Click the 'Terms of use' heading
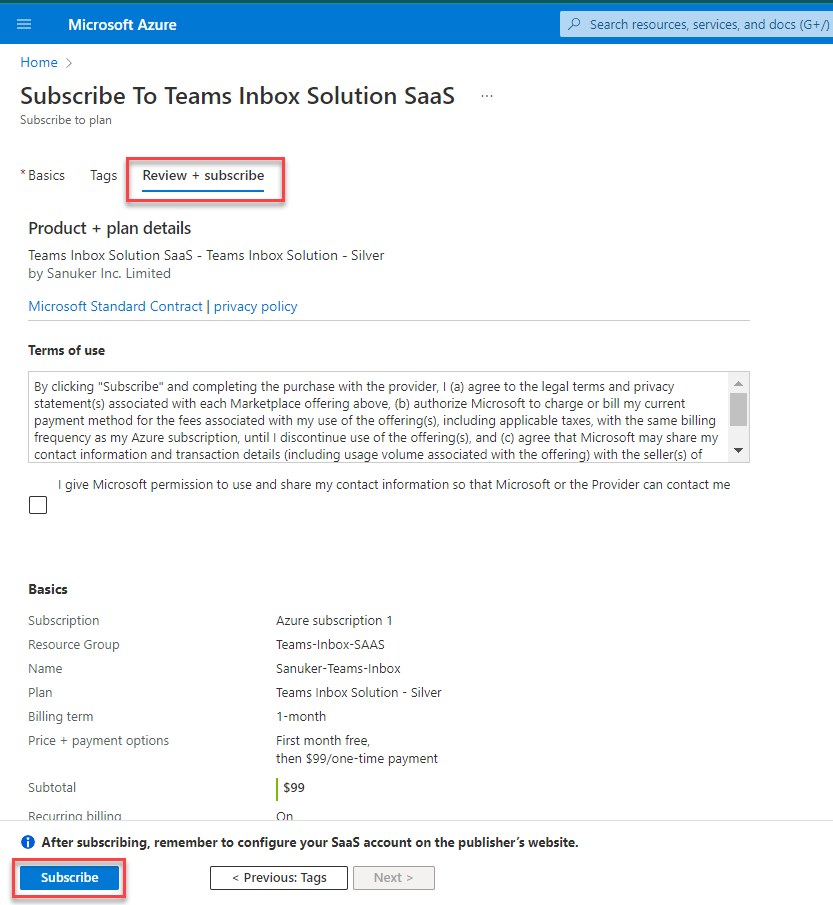Viewport: 833px width, 905px height. [x=66, y=350]
